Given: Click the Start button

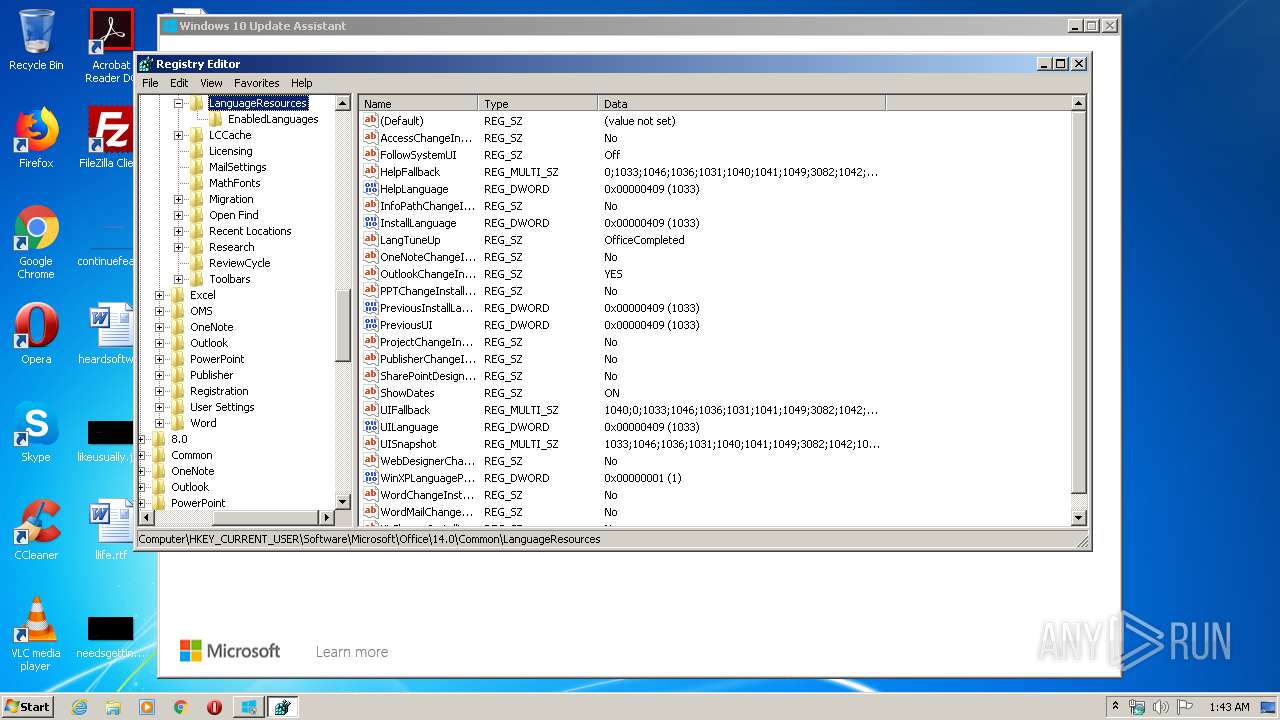Looking at the screenshot, I should [x=28, y=706].
